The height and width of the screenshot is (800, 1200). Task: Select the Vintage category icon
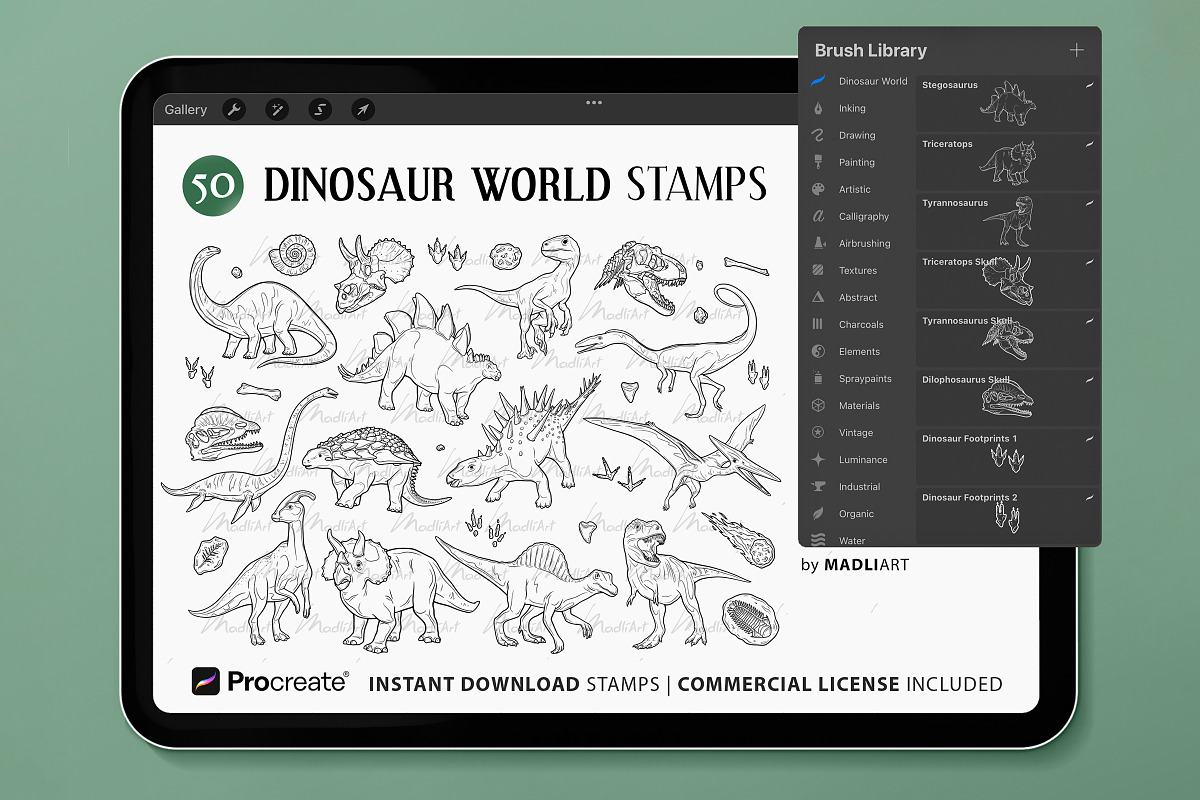coord(818,432)
